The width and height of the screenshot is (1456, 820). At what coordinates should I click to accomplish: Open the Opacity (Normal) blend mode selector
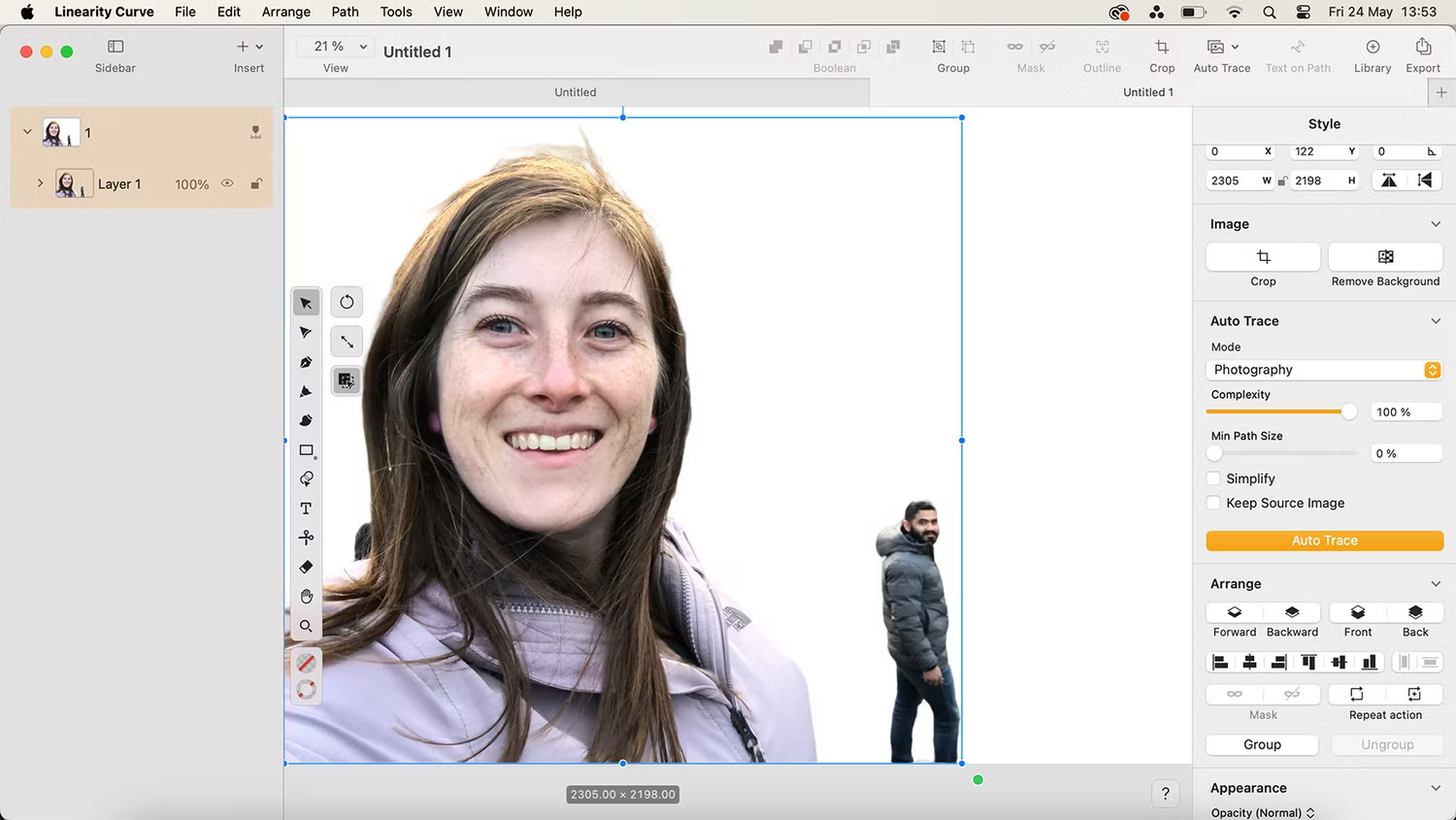click(1263, 813)
